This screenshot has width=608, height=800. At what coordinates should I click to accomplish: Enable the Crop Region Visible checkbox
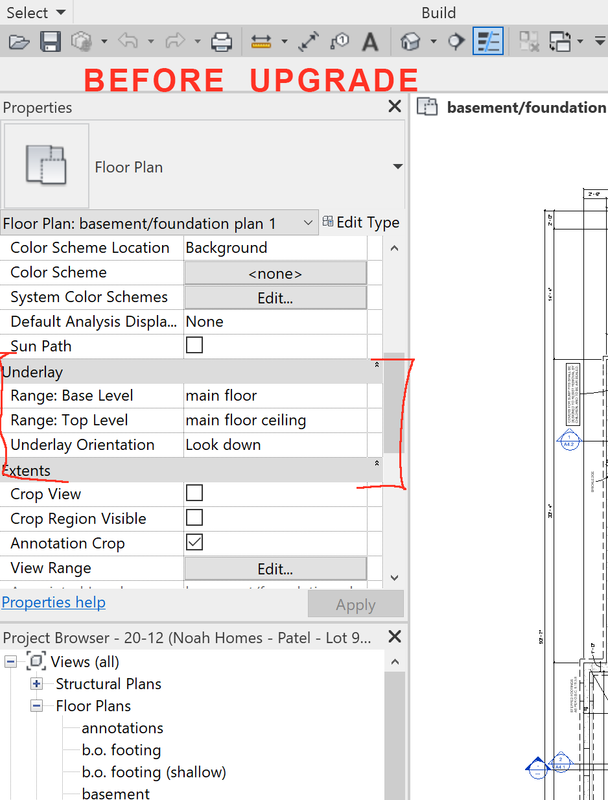(x=194, y=517)
